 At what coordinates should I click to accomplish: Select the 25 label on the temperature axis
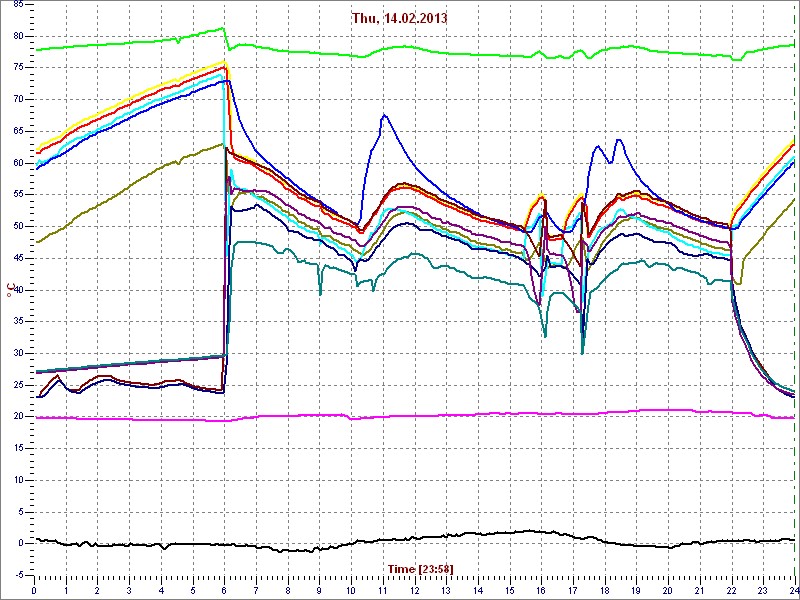pos(18,385)
